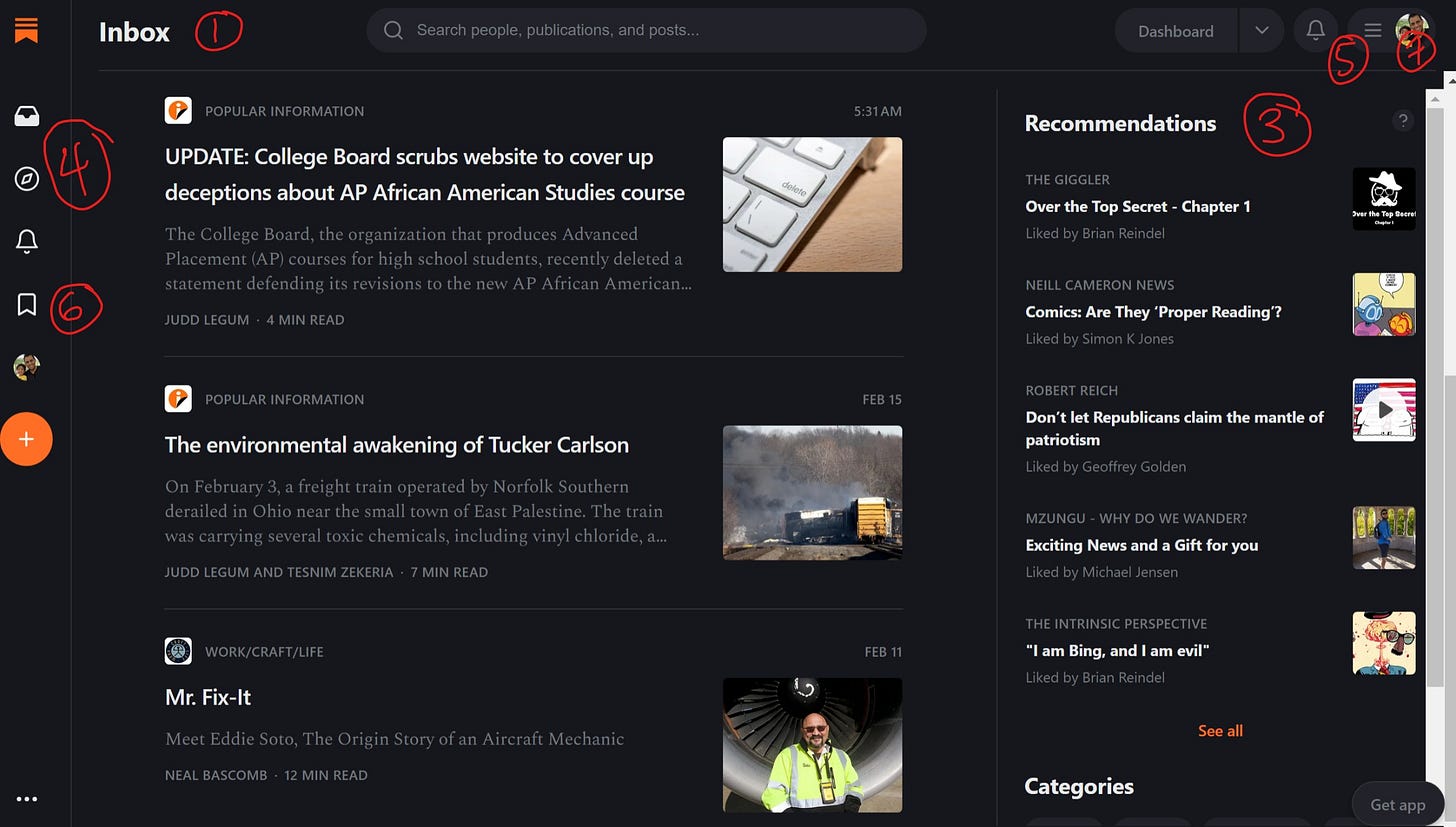Image resolution: width=1456 pixels, height=827 pixels.
Task: Click Liked by Michael Jensen text
Action: 1101,572
